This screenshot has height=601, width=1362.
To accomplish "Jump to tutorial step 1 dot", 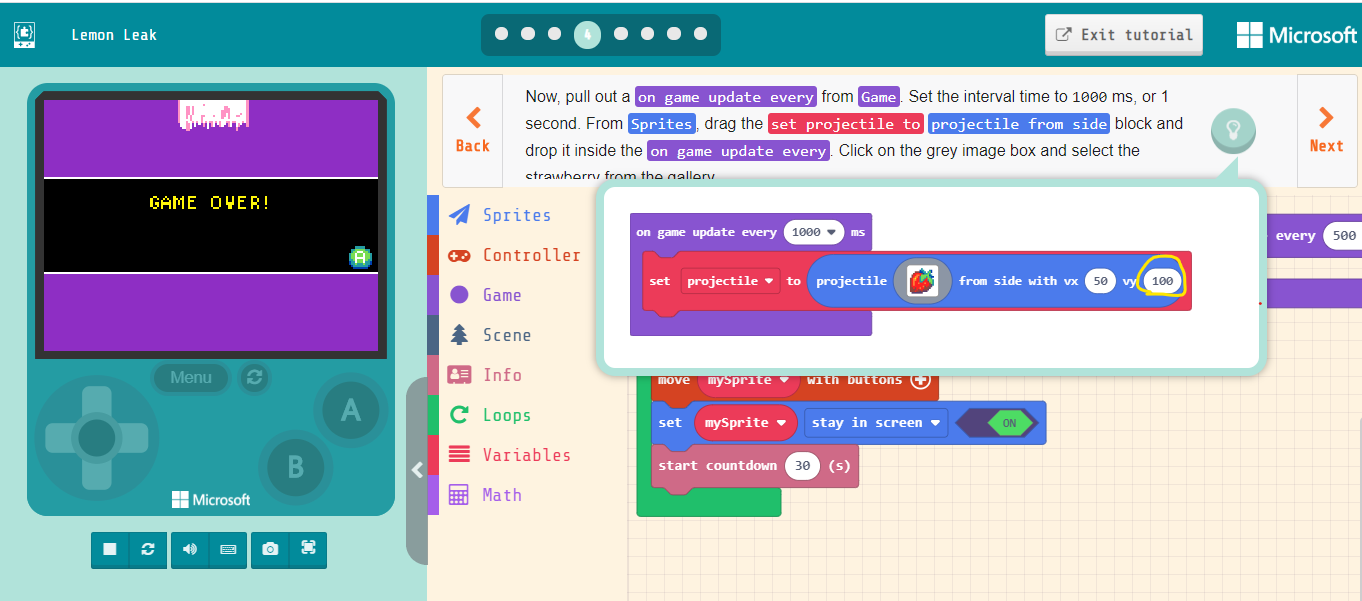I will [x=501, y=34].
